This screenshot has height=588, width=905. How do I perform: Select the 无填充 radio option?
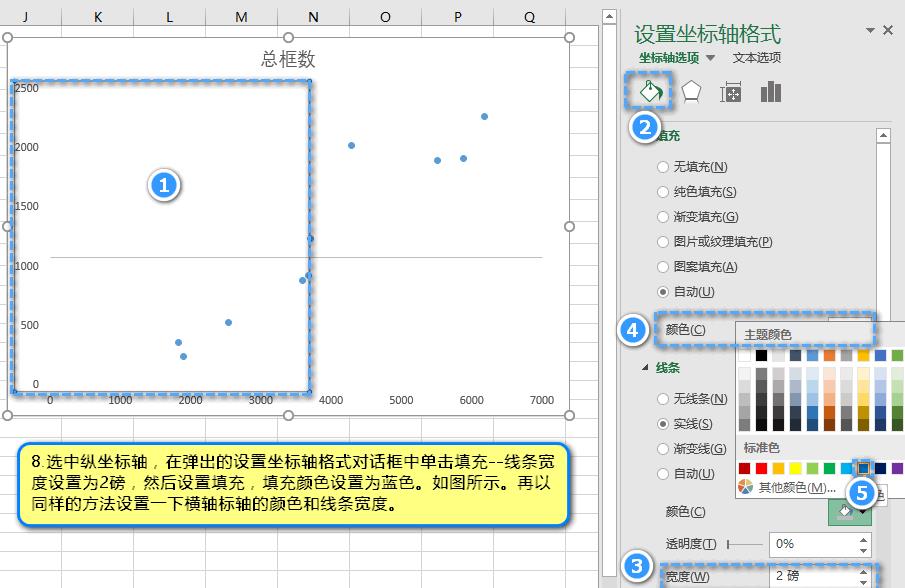point(663,167)
